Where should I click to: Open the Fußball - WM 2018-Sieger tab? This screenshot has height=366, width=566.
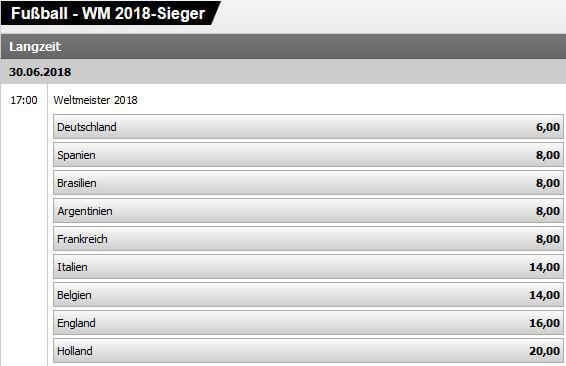pyautogui.click(x=108, y=13)
